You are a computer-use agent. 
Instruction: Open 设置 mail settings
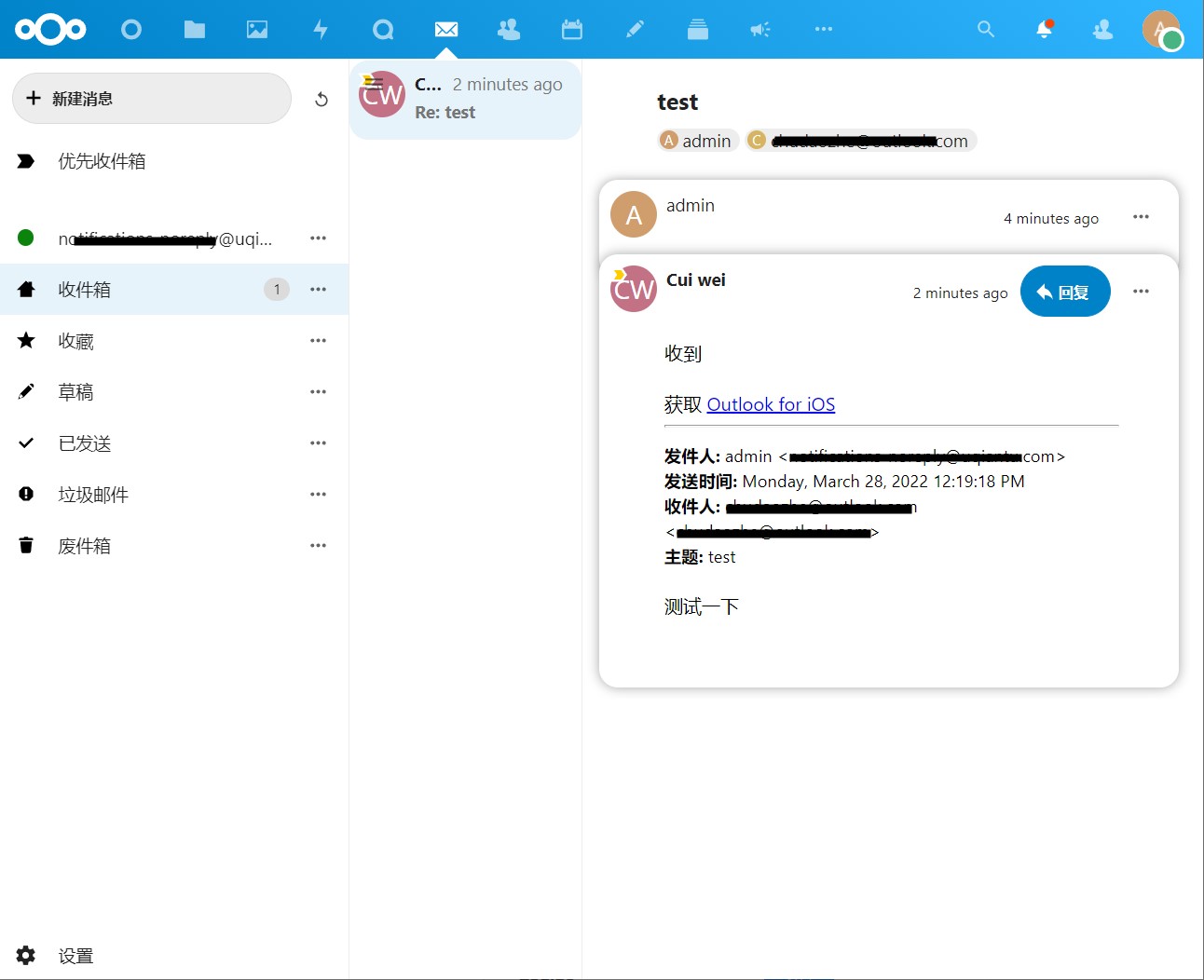pos(174,956)
